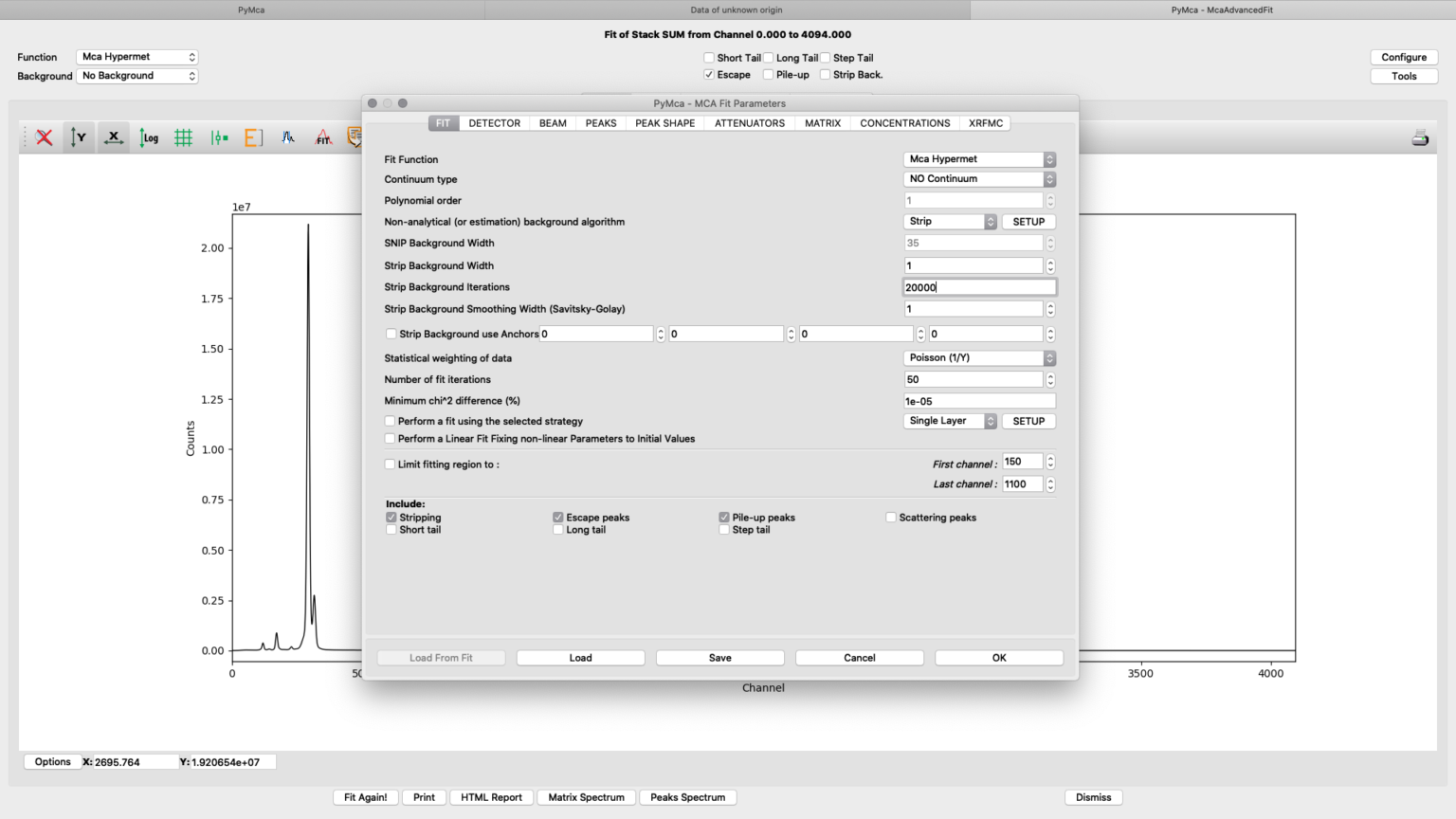Open the CONCENTRATIONS tab

(904, 122)
